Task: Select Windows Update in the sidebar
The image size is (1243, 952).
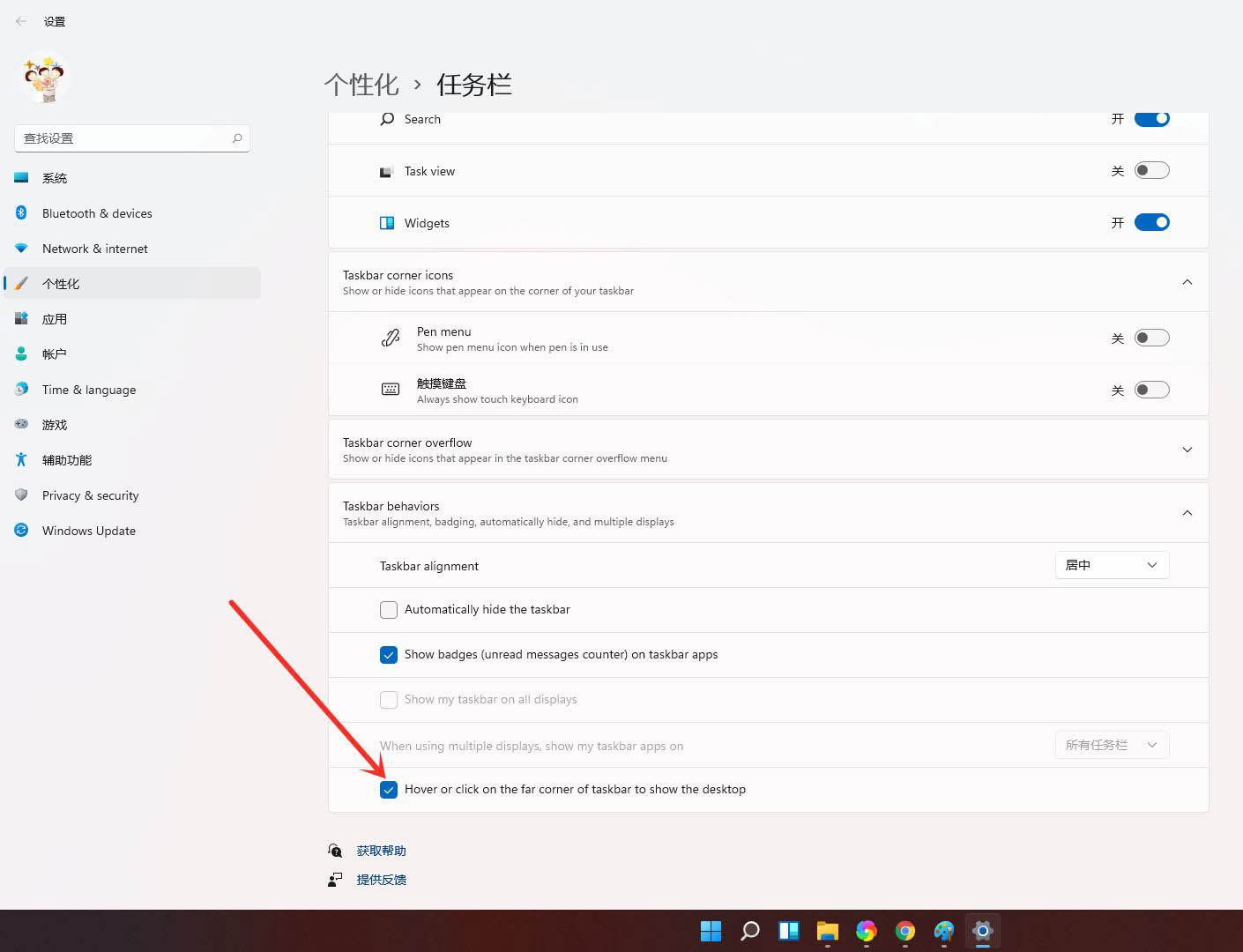Action: 88,530
